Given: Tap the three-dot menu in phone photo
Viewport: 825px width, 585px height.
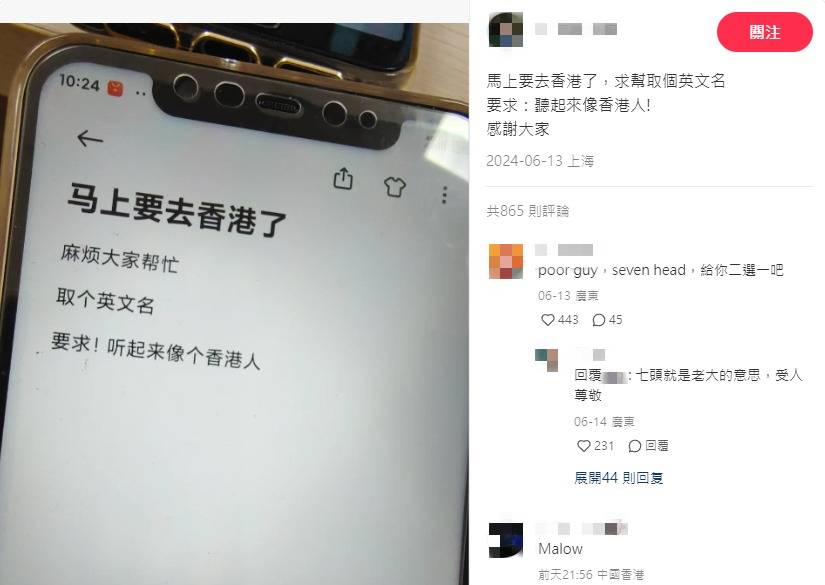Looking at the screenshot, I should pos(445,195).
